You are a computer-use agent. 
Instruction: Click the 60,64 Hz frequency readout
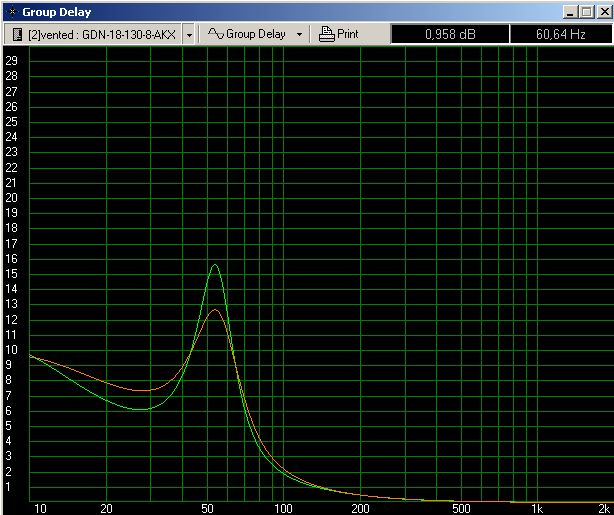pos(560,34)
